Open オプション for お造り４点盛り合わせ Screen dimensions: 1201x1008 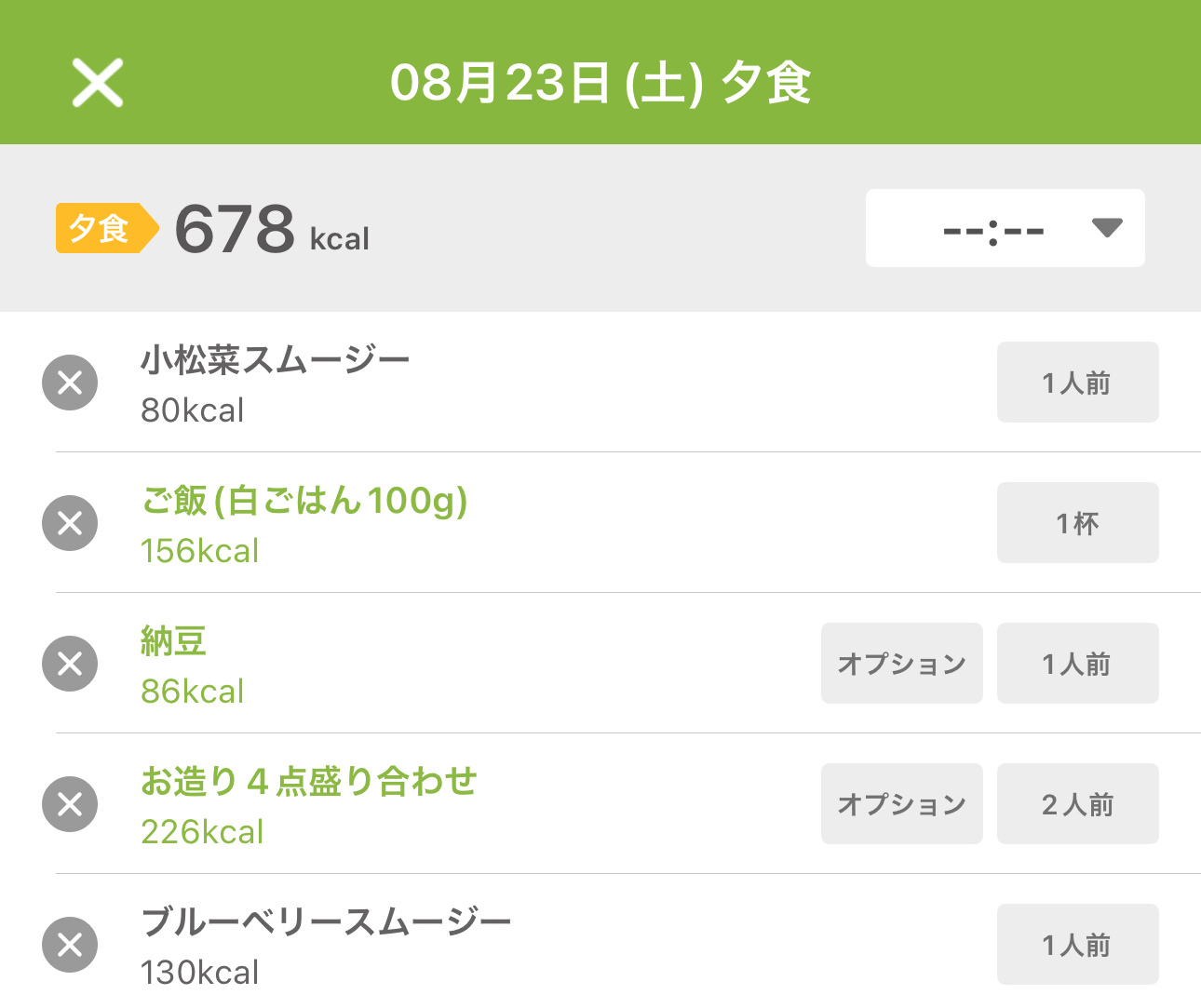click(x=901, y=804)
